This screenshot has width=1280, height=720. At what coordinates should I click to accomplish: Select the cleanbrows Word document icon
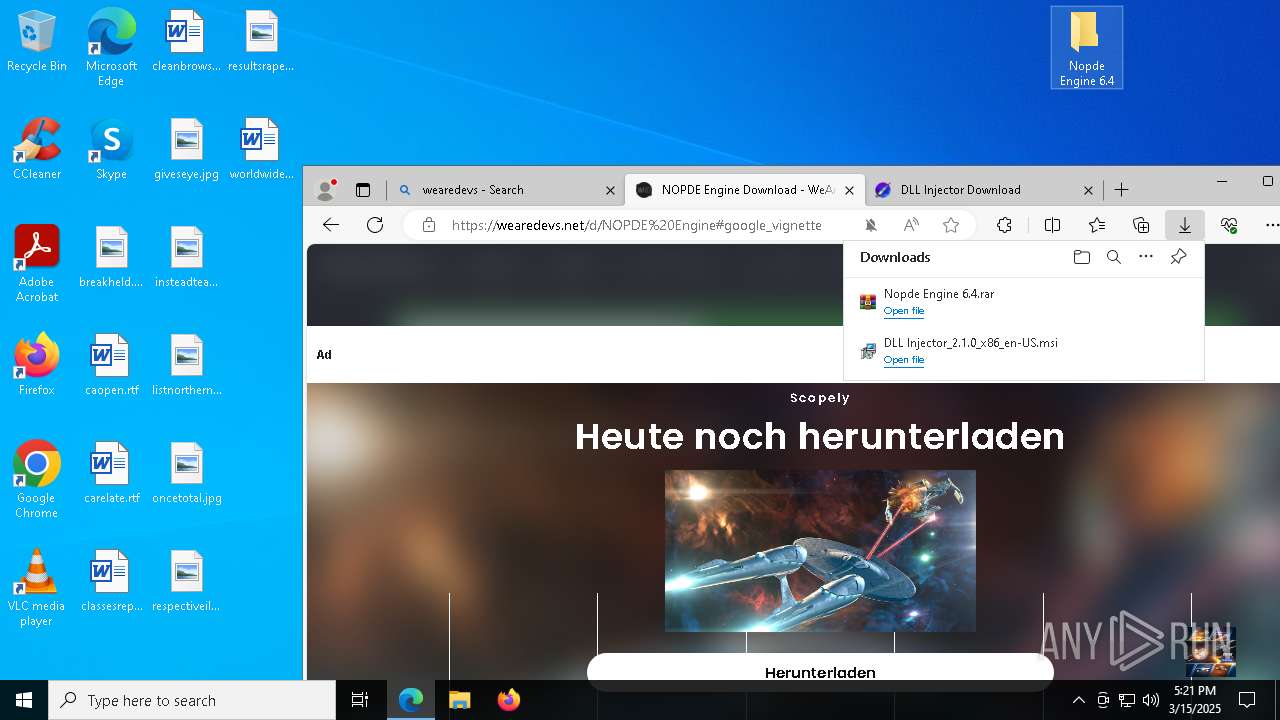[x=185, y=42]
